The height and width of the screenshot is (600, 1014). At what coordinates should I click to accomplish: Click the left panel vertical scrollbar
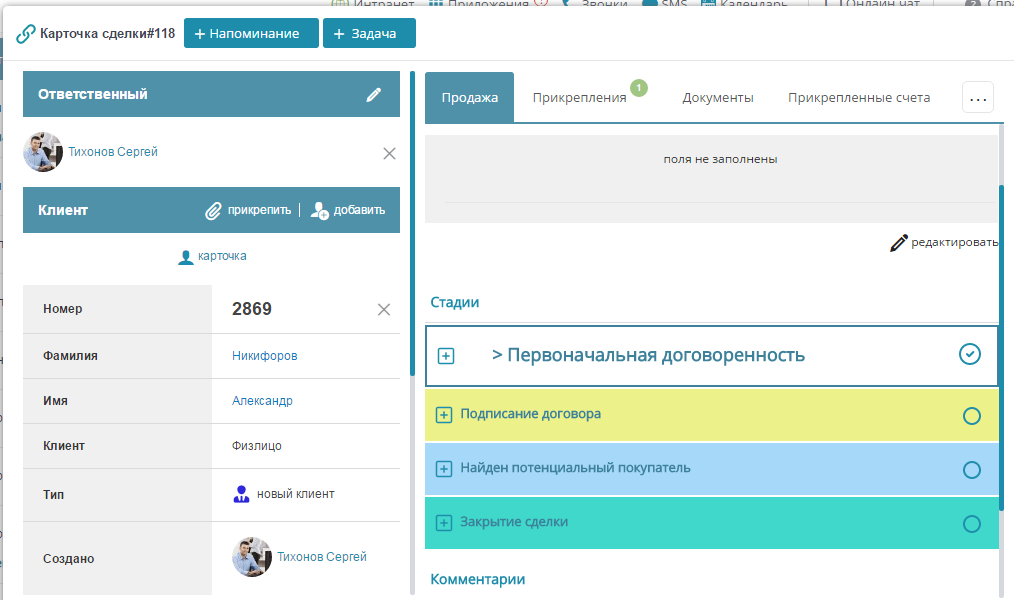point(413,224)
